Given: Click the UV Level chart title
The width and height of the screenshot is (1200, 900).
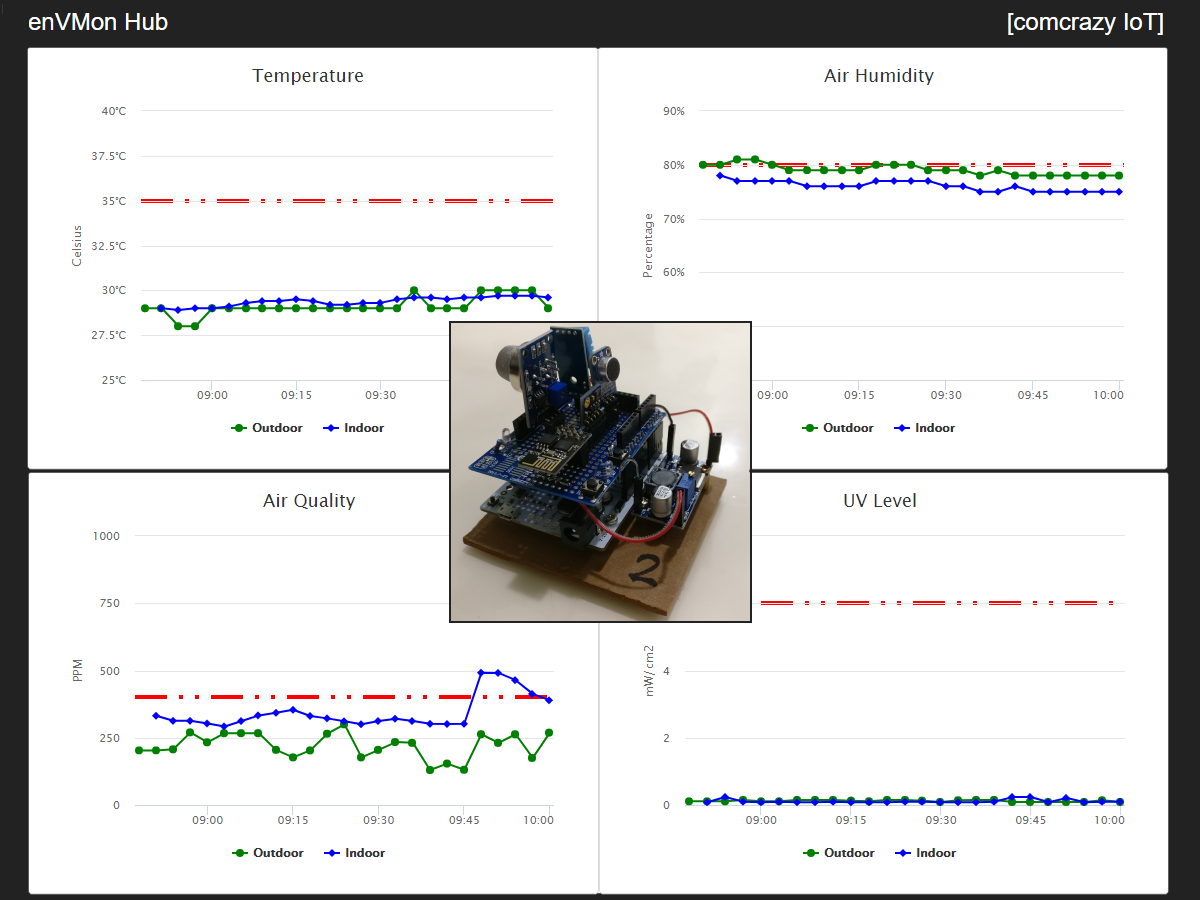Looking at the screenshot, I should (x=880, y=501).
